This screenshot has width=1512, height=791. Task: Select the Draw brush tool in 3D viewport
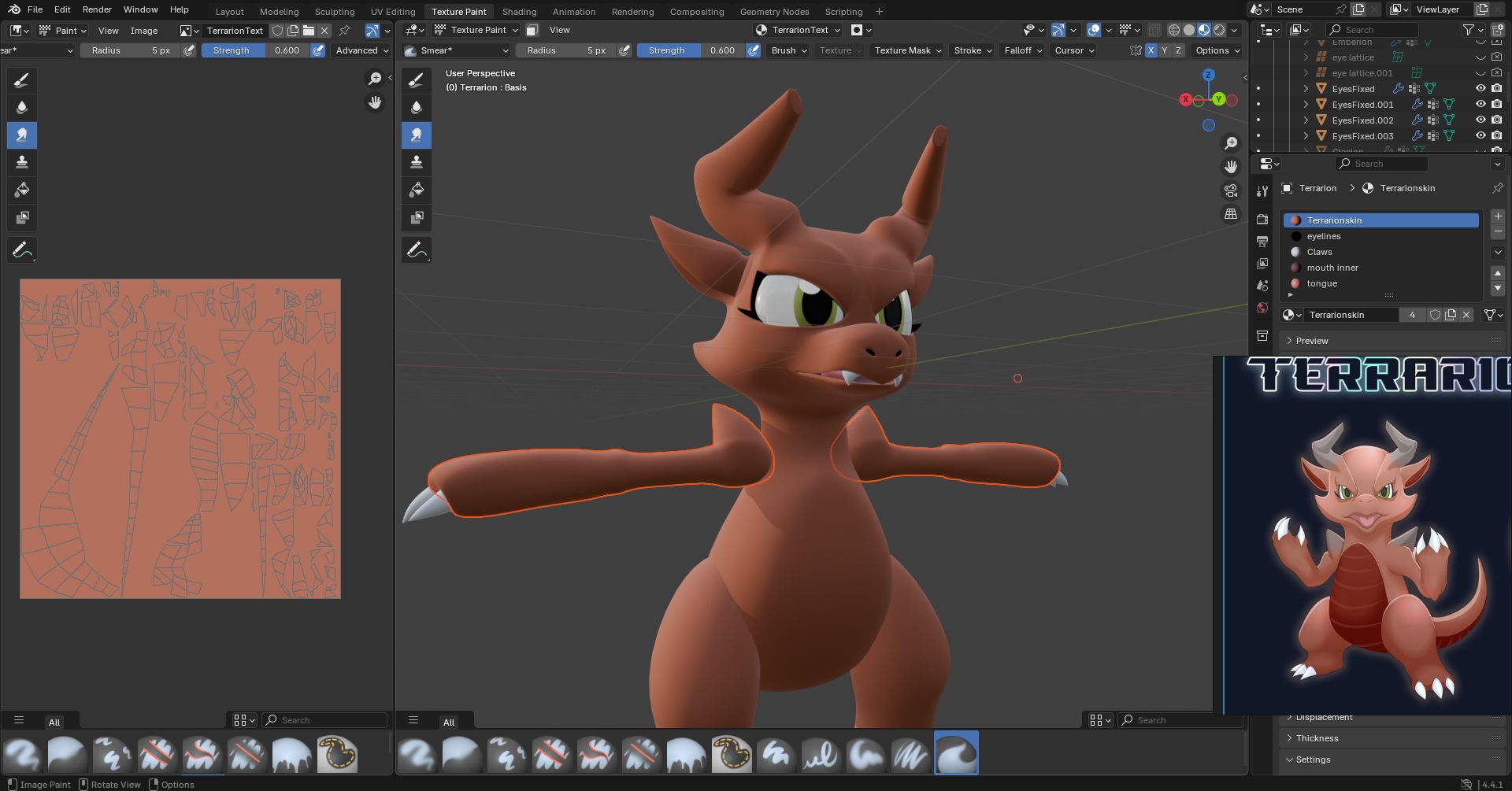[417, 79]
